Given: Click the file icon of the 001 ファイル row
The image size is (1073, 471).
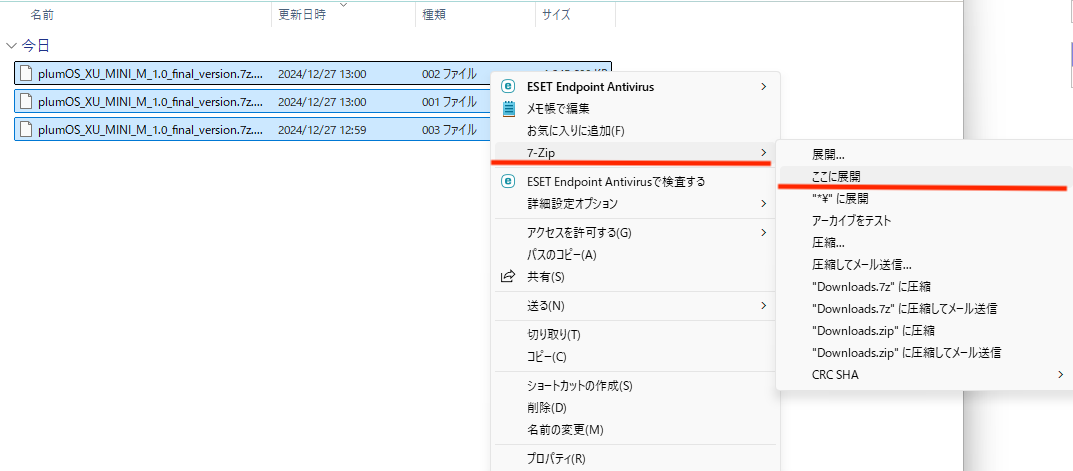Looking at the screenshot, I should coord(26,101).
